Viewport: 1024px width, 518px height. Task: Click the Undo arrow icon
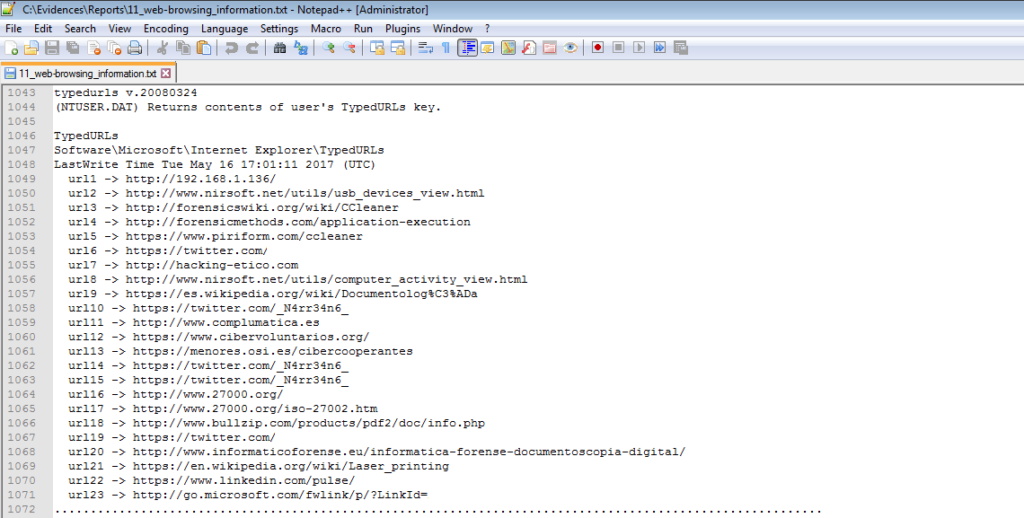pos(231,47)
